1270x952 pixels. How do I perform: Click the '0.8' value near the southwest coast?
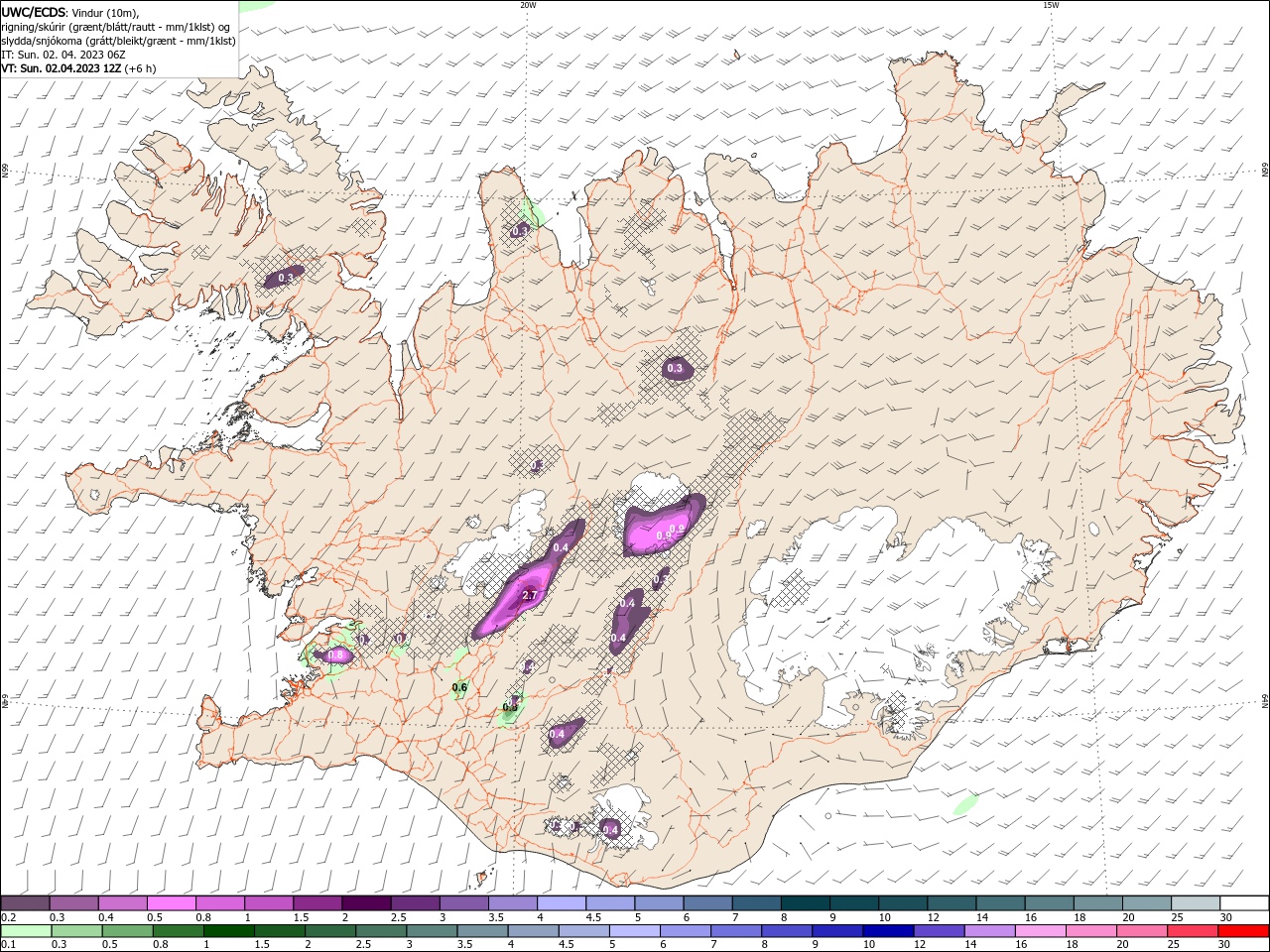[335, 655]
